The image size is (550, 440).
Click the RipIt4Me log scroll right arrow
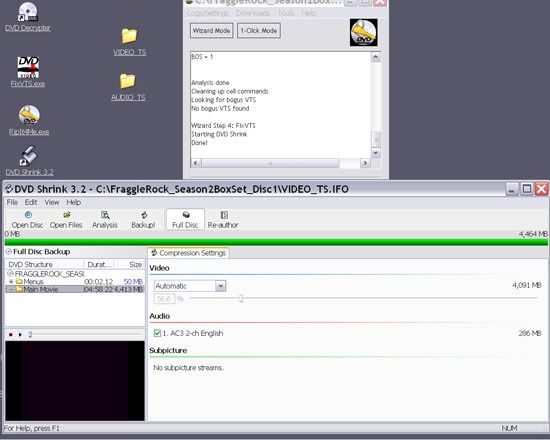(365, 163)
